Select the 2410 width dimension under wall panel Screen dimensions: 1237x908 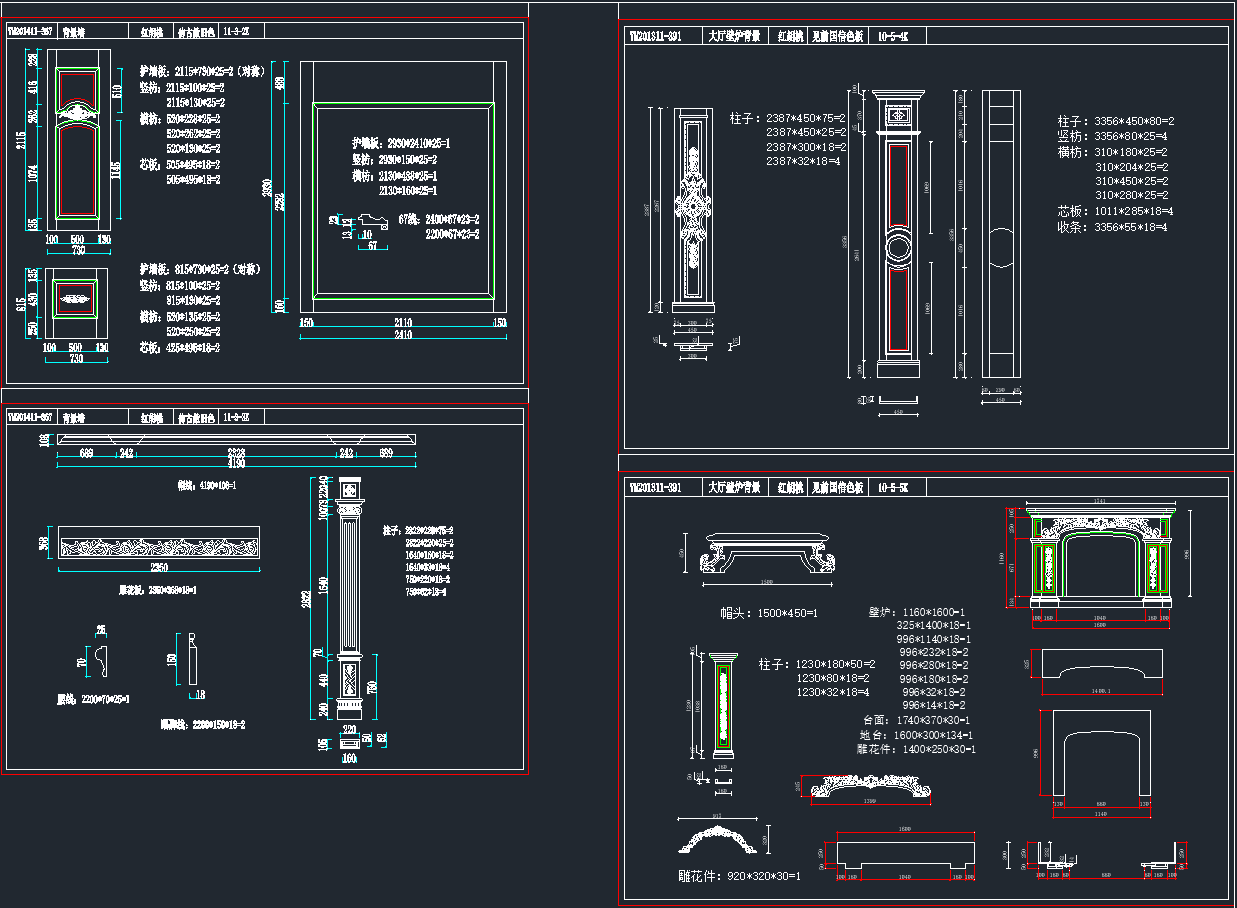tap(401, 335)
